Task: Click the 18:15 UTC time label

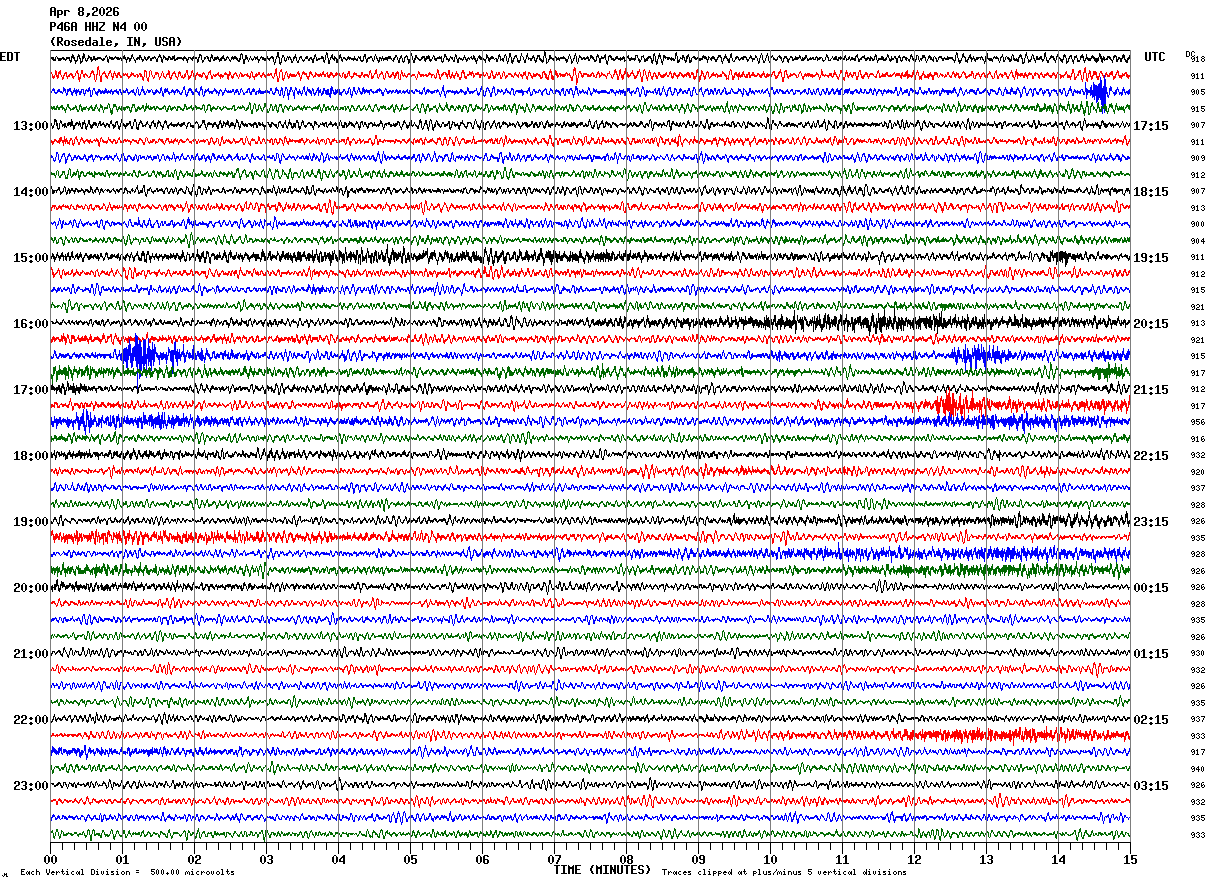Action: click(x=1151, y=192)
